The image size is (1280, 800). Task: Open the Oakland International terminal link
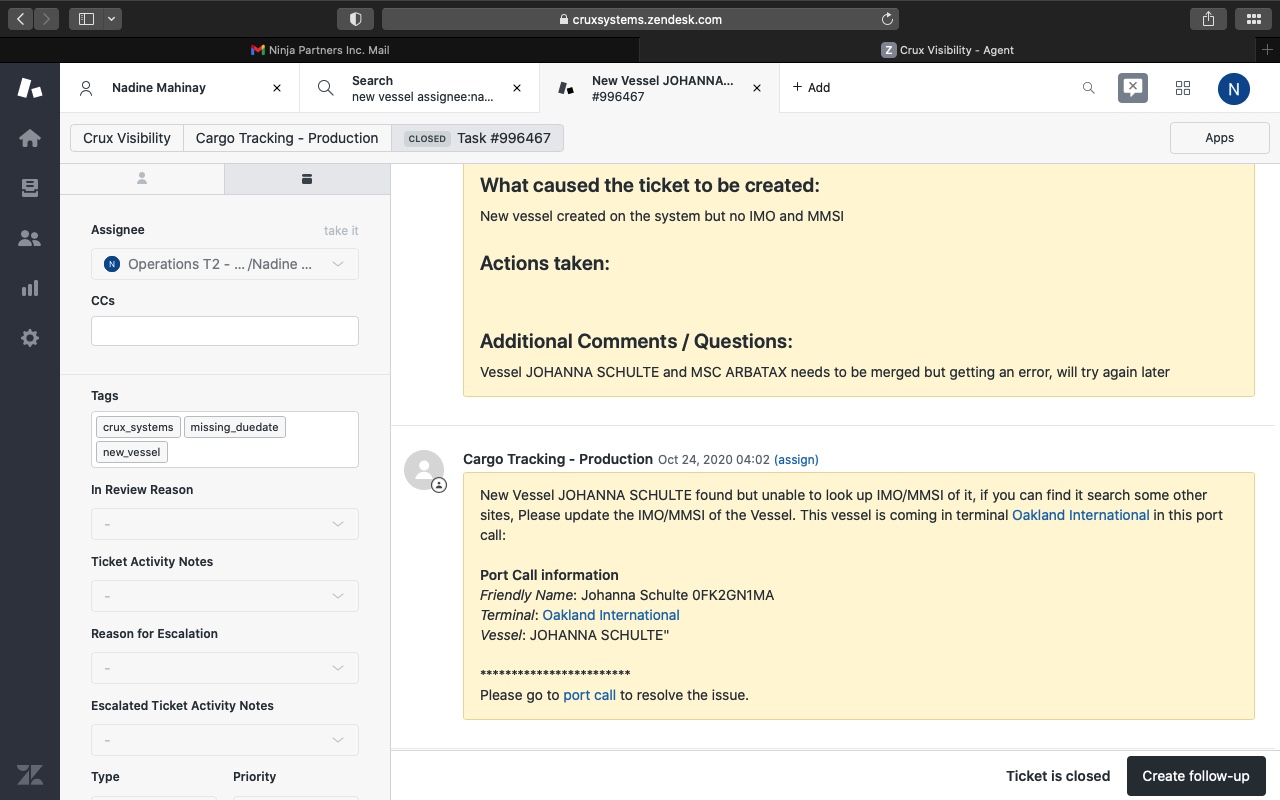(x=610, y=615)
